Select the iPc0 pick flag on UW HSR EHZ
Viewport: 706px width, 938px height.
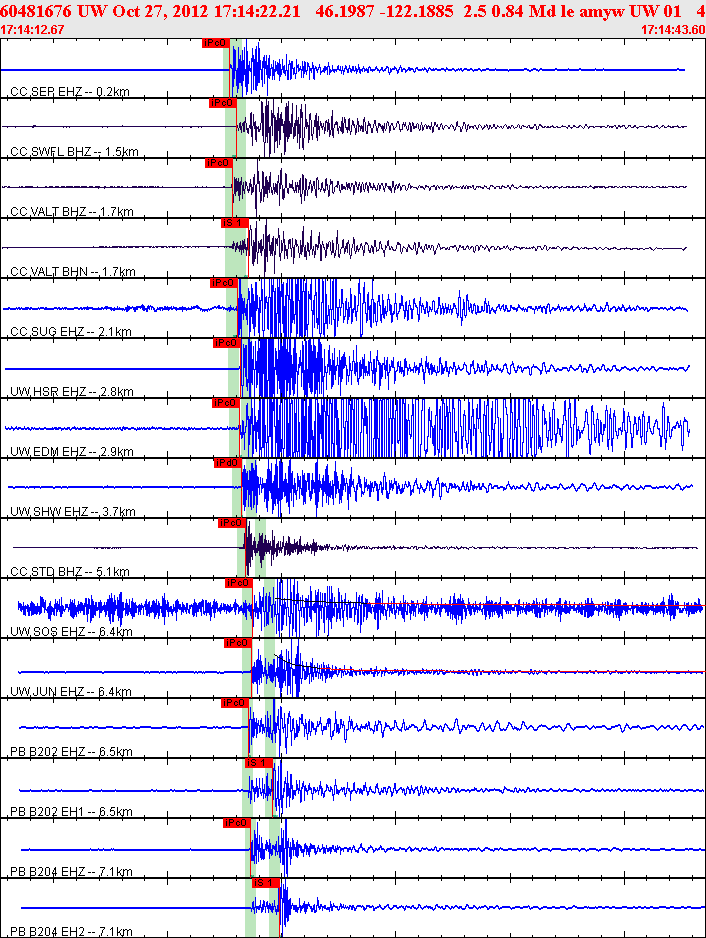[x=227, y=343]
